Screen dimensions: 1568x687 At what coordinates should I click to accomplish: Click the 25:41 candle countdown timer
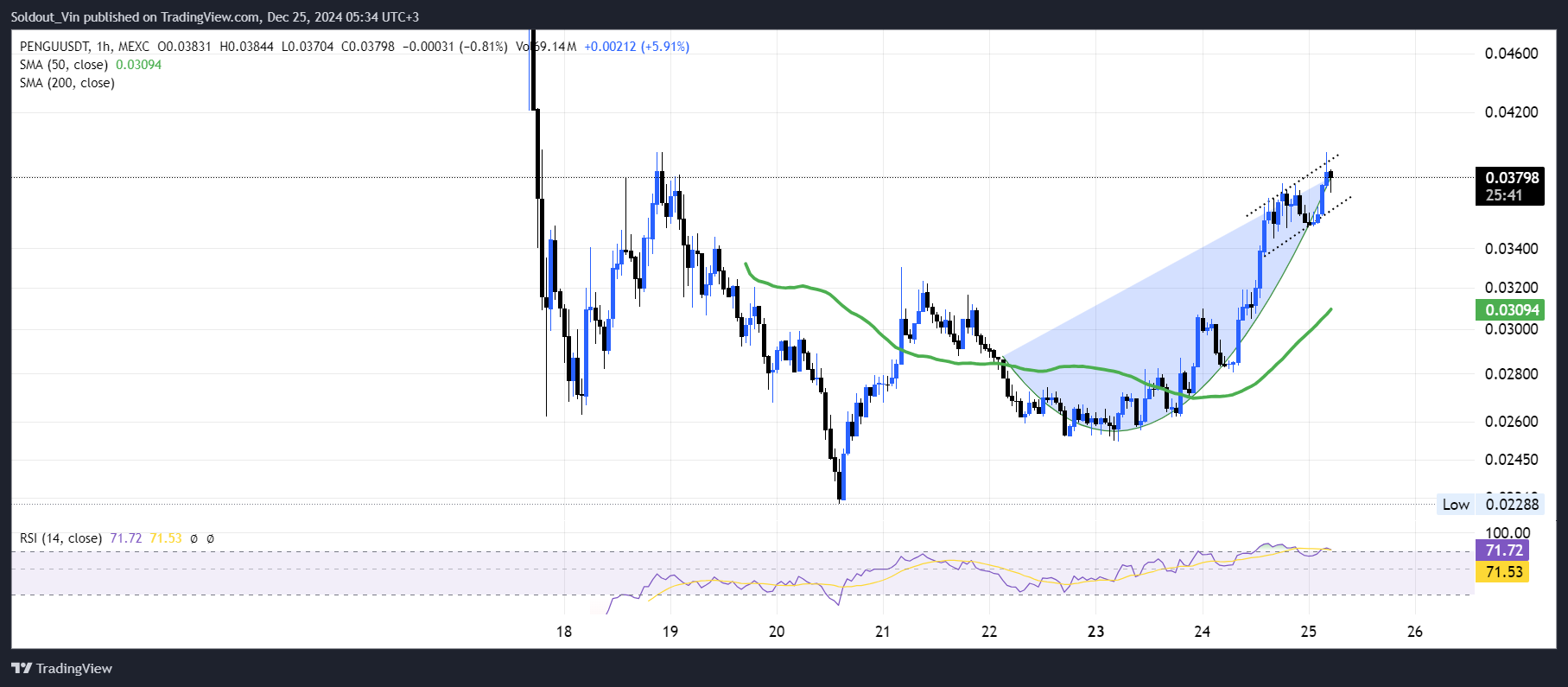pyautogui.click(x=1503, y=195)
